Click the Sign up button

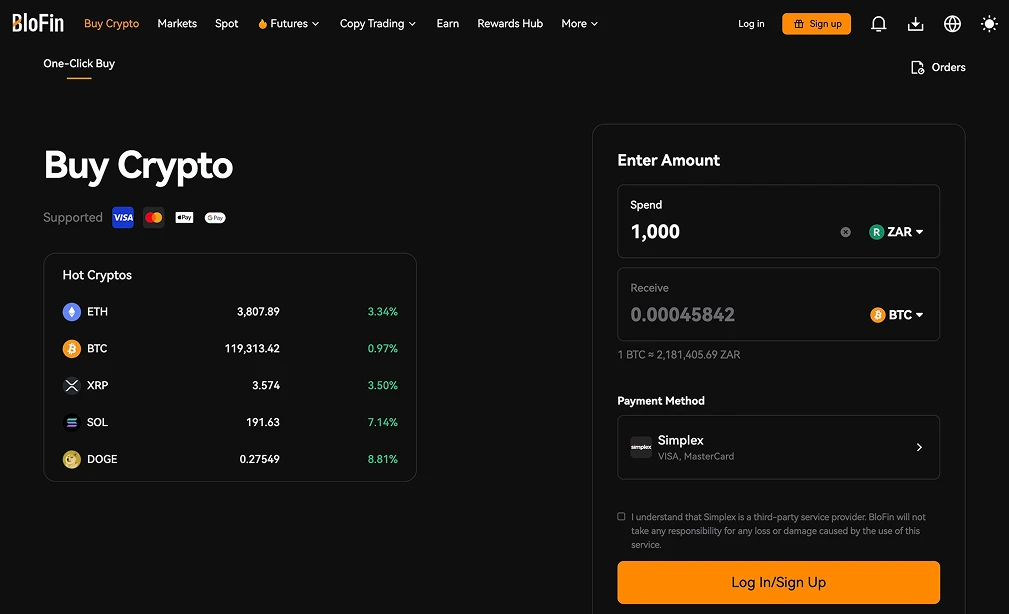point(816,24)
